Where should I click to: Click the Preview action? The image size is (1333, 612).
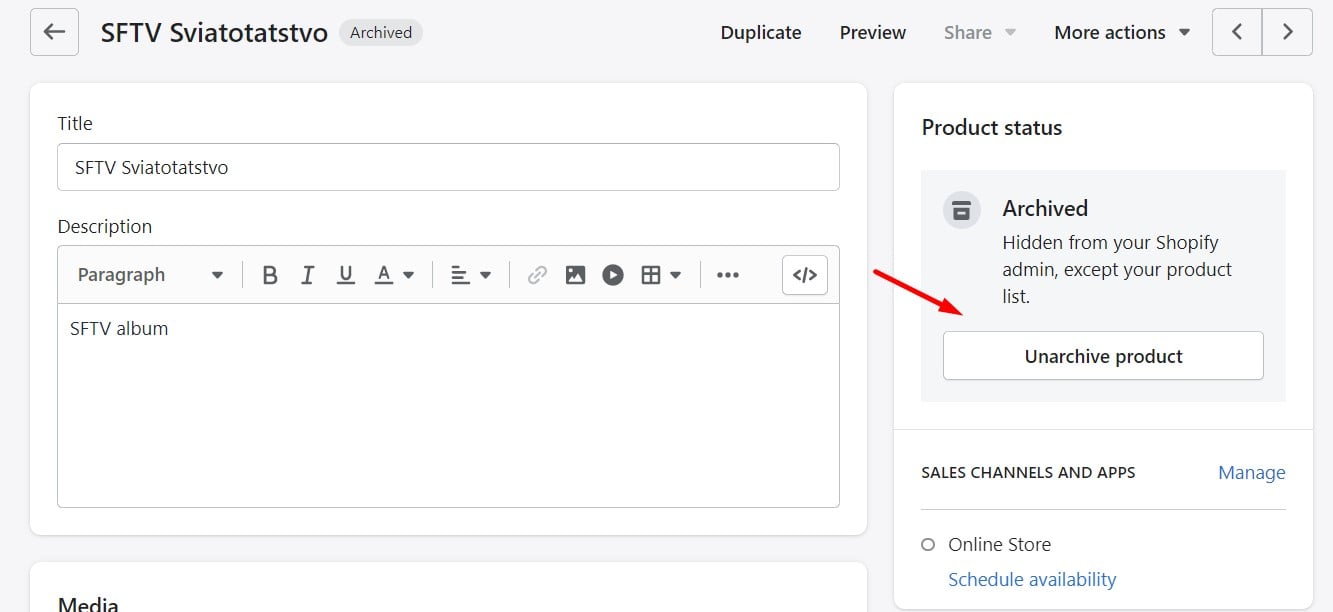(x=873, y=33)
